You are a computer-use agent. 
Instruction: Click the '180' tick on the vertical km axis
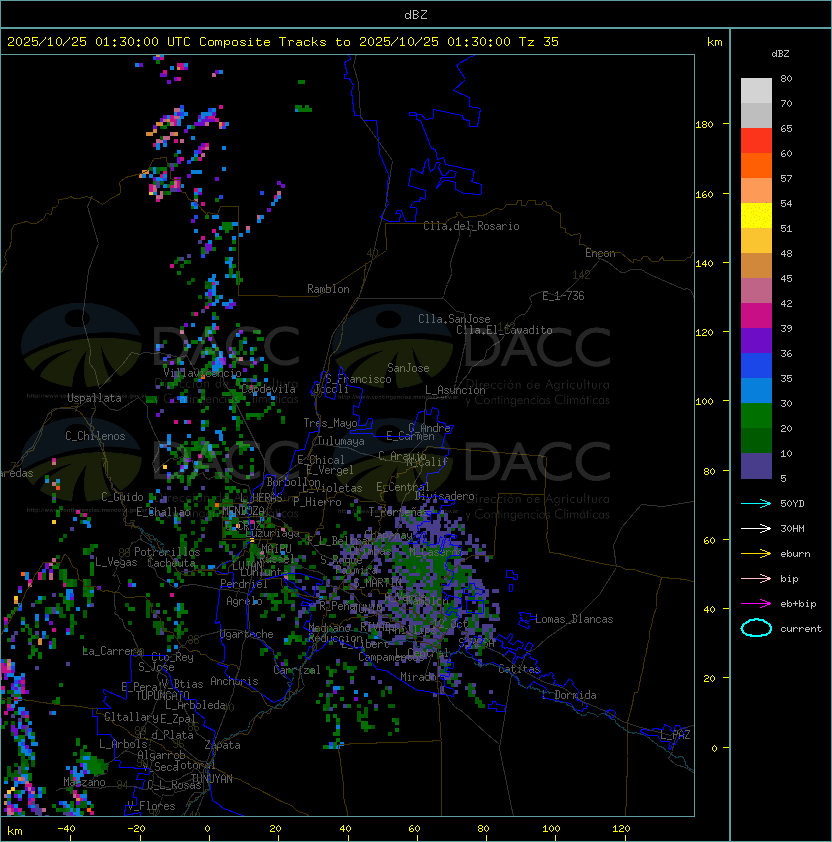point(704,125)
